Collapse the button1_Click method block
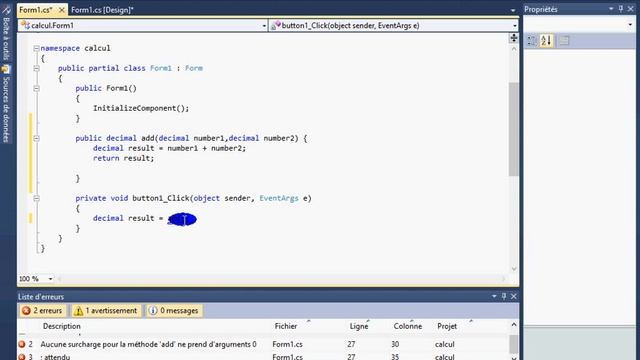 click(36, 198)
